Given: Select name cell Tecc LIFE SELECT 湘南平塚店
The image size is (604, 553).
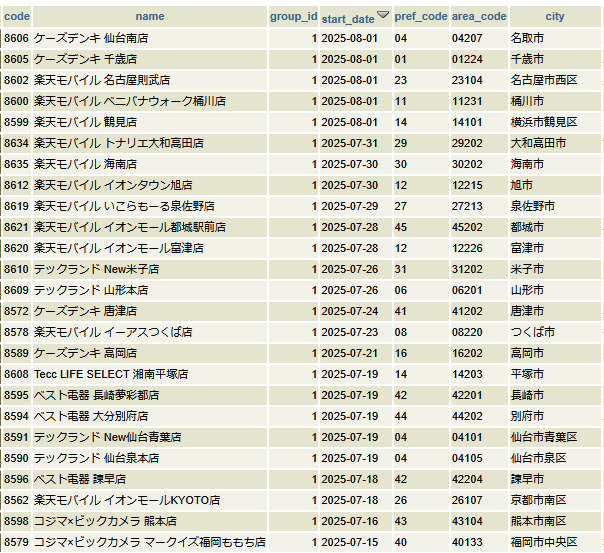Looking at the screenshot, I should click(x=150, y=374).
